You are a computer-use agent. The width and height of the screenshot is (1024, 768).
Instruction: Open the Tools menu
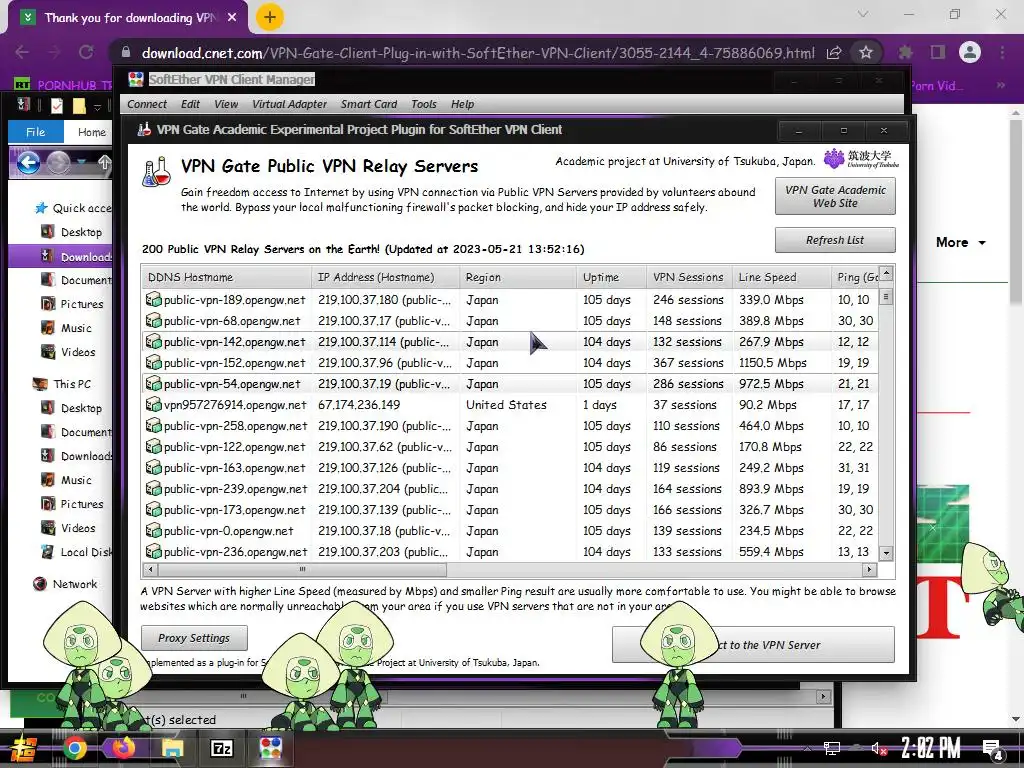[424, 104]
